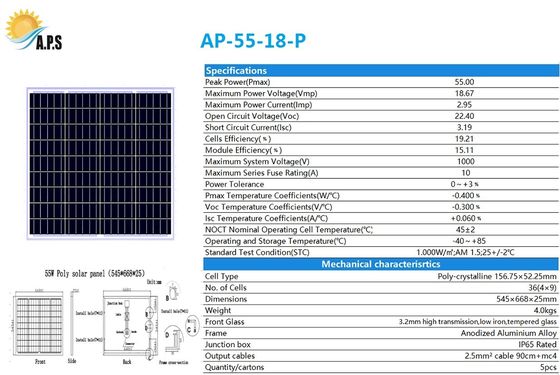Click the Maximum Power Current(Imp) label
The height and width of the screenshot is (375, 560).
coord(259,105)
